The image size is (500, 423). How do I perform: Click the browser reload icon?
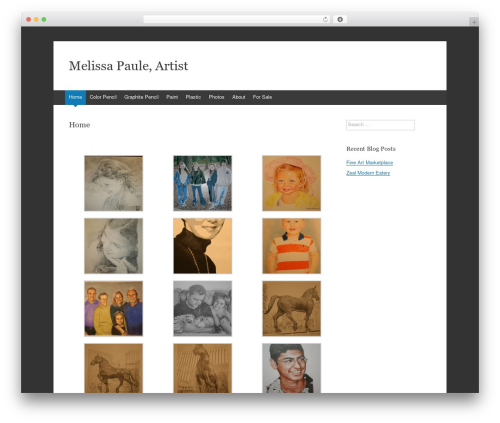pyautogui.click(x=325, y=19)
